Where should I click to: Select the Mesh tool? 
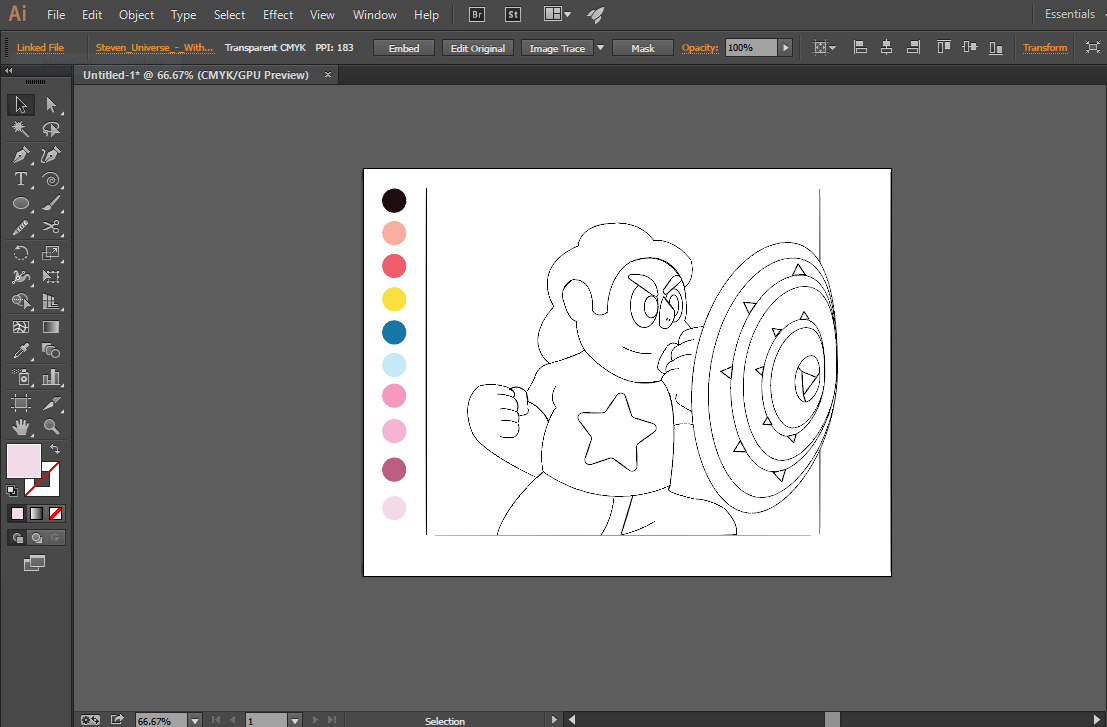(20, 327)
